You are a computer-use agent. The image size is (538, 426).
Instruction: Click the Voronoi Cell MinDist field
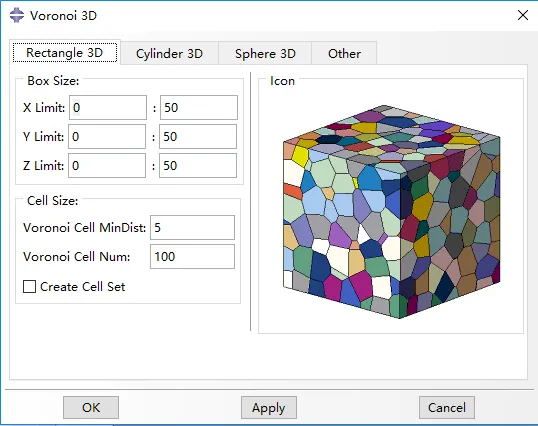pos(192,227)
